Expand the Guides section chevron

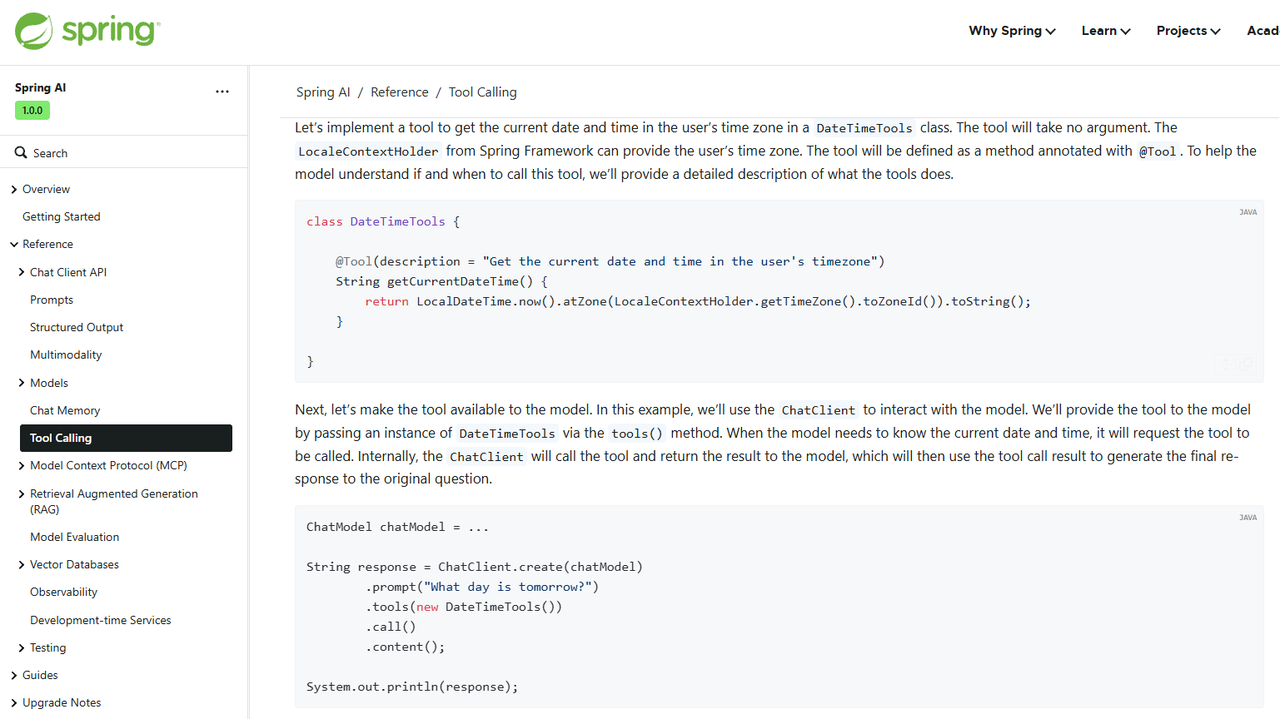(x=14, y=675)
